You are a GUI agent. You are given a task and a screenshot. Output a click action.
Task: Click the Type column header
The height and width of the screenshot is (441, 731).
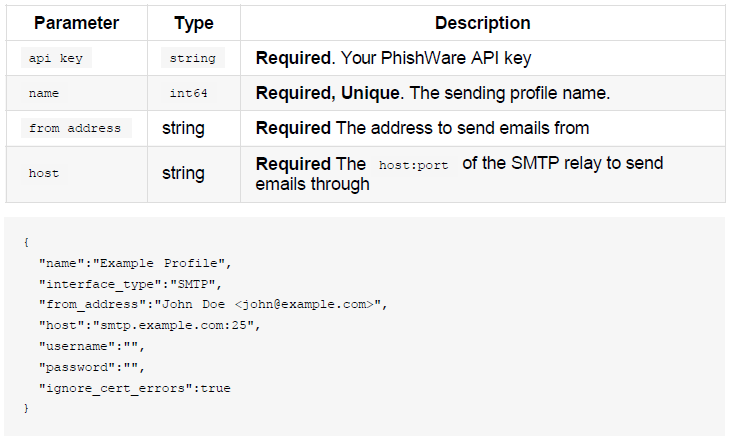pyautogui.click(x=194, y=23)
